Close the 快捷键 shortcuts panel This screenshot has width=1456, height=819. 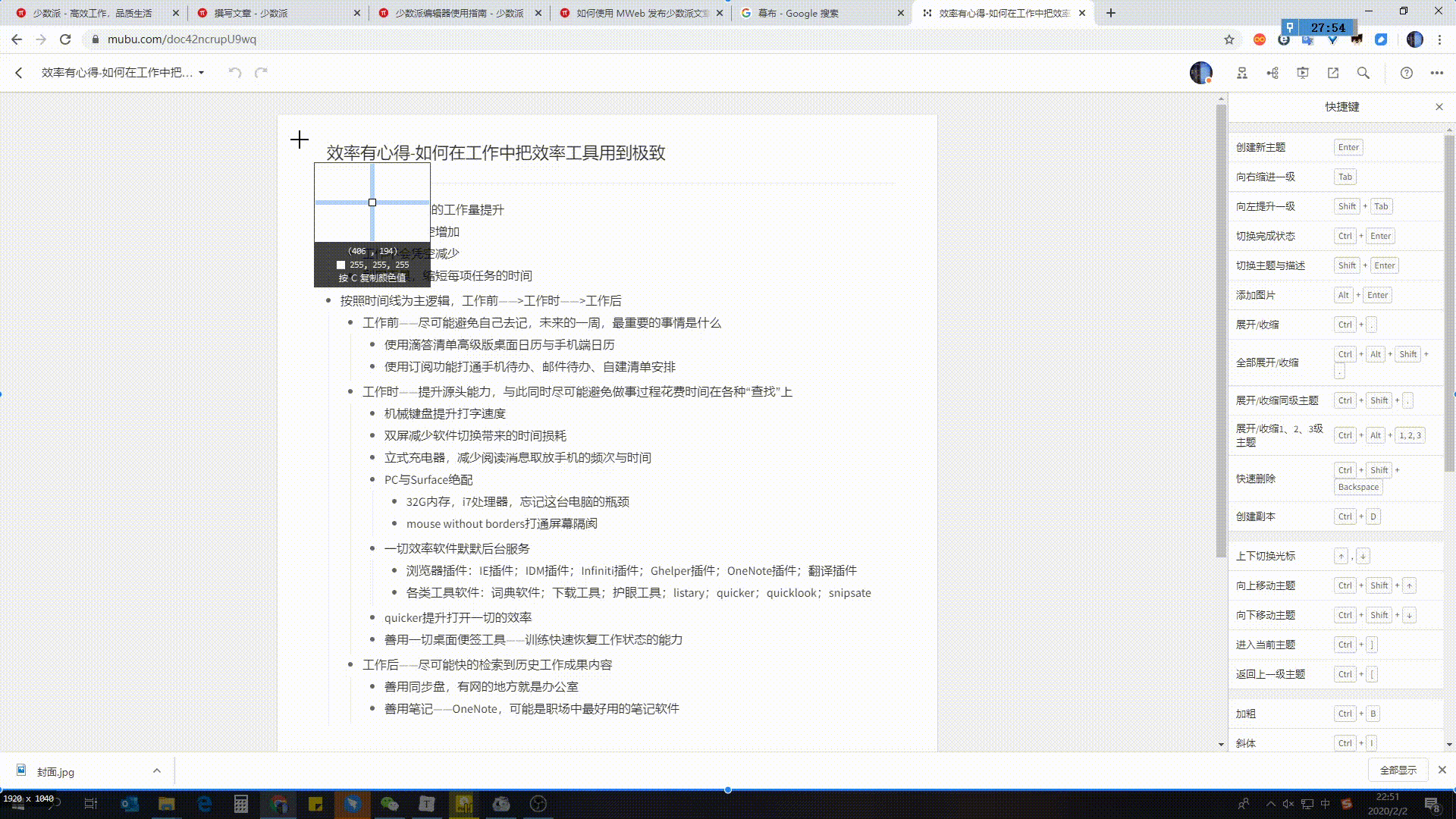coord(1439,107)
